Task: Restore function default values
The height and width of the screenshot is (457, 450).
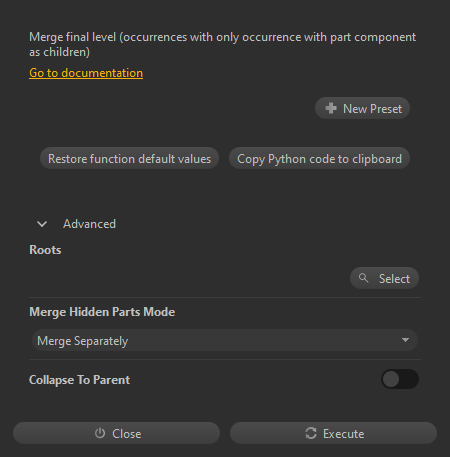Action: (x=129, y=158)
